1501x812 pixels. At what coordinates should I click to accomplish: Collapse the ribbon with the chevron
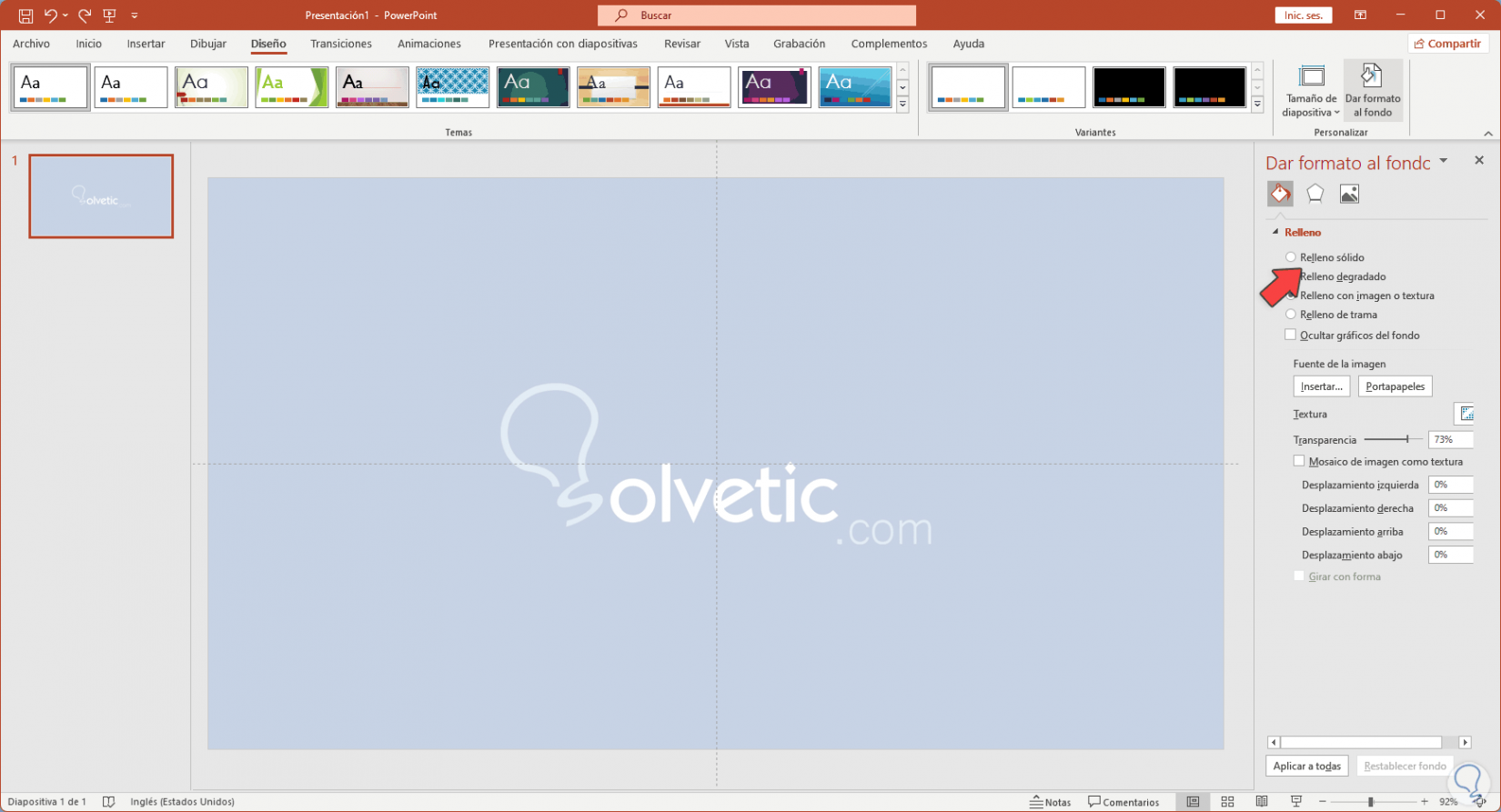click(1488, 134)
